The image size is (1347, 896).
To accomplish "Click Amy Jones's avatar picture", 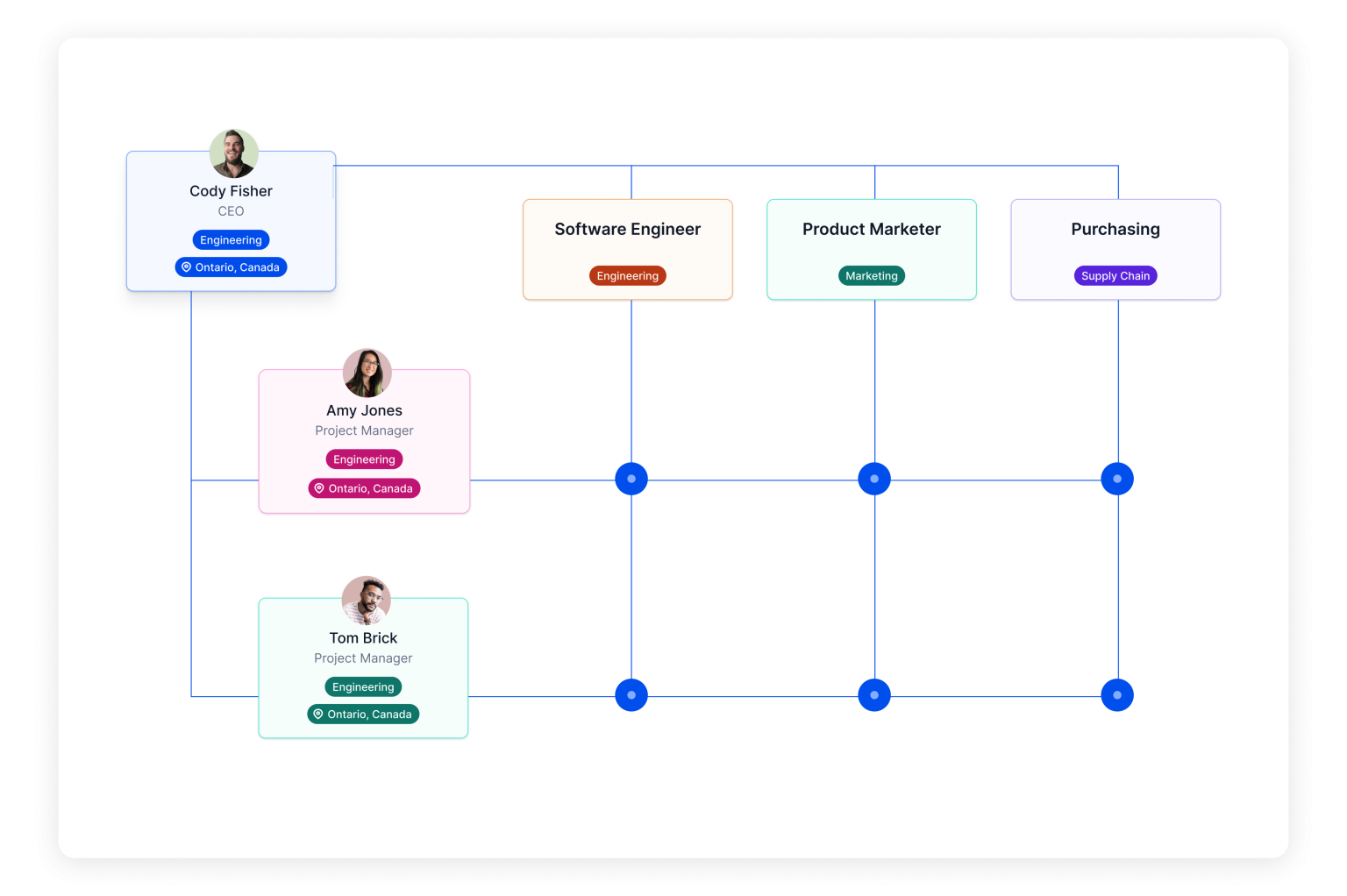I will pos(367,373).
